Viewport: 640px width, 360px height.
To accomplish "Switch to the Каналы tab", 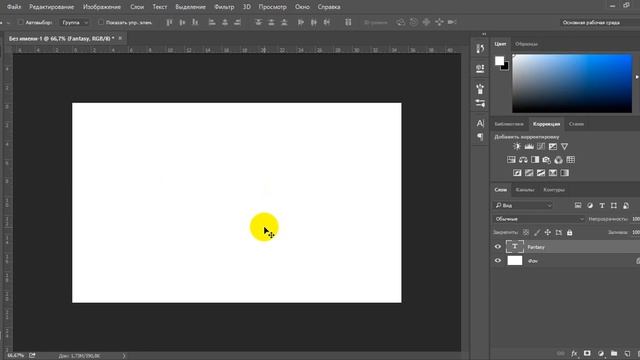I will tap(524, 190).
